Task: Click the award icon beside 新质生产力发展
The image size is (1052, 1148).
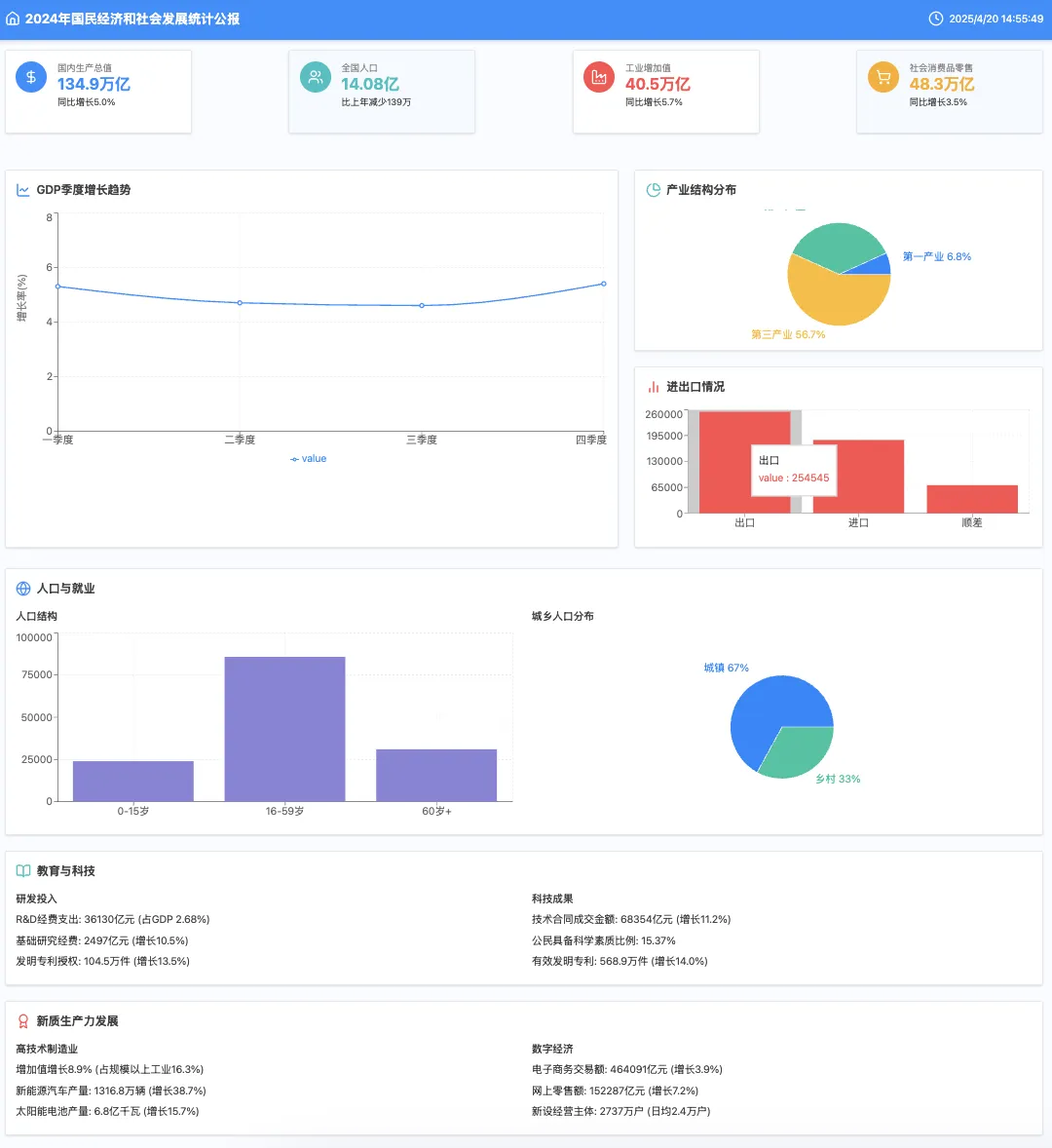Action: coord(23,1021)
